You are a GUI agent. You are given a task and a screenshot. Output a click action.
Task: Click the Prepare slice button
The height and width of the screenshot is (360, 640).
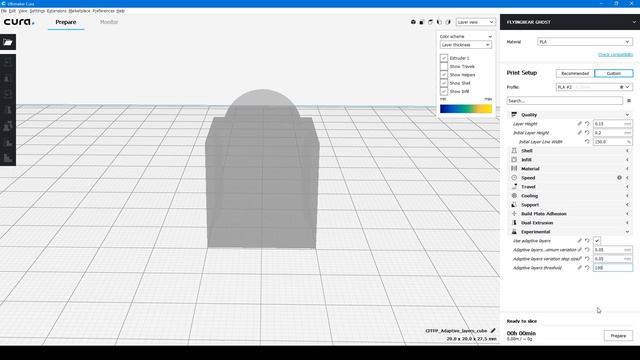tap(618, 336)
